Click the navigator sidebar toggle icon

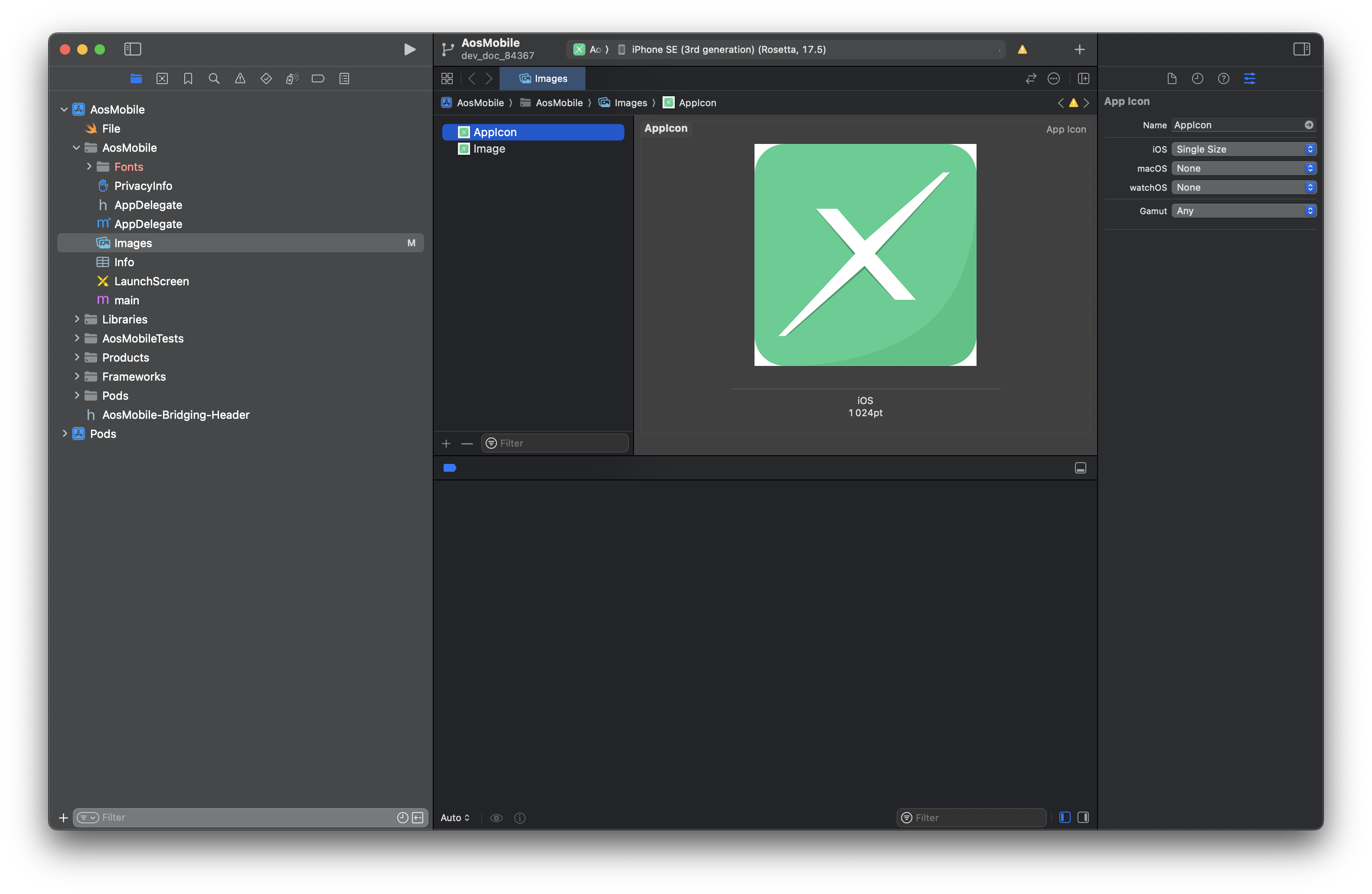[x=133, y=48]
